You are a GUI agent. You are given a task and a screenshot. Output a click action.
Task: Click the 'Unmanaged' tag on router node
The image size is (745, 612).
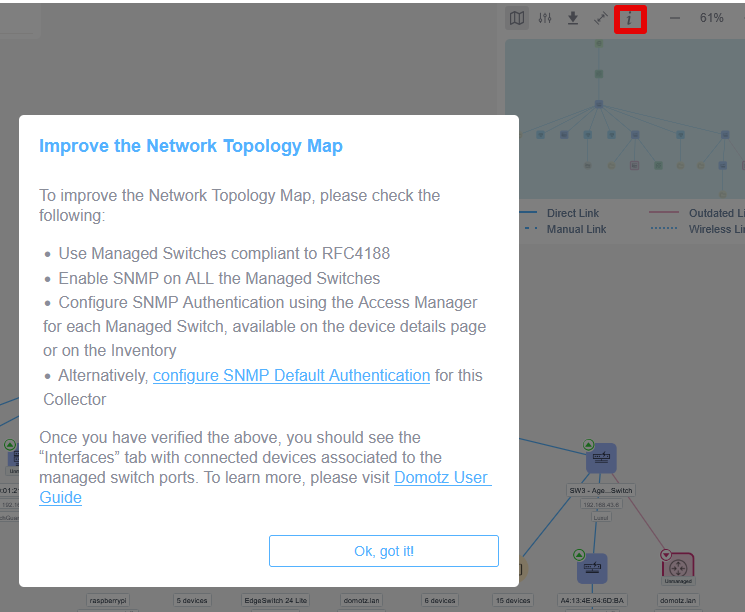(678, 581)
